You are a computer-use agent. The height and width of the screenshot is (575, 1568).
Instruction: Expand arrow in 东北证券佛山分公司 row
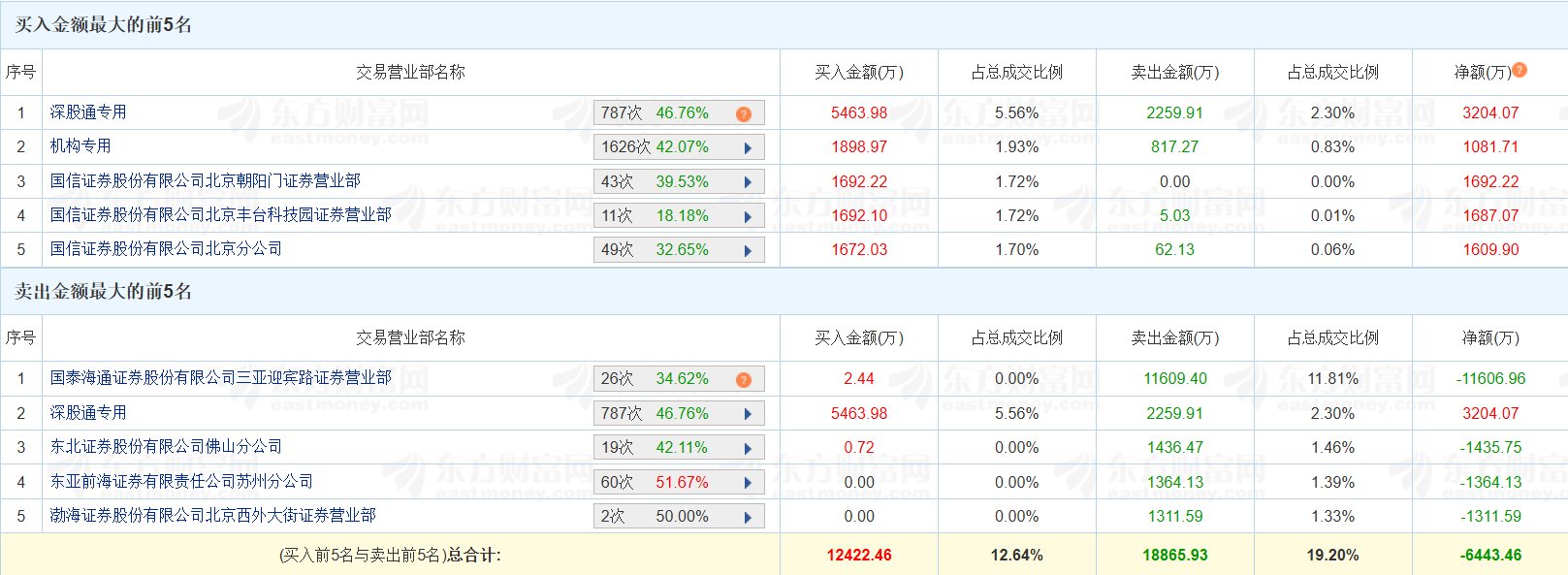[748, 449]
